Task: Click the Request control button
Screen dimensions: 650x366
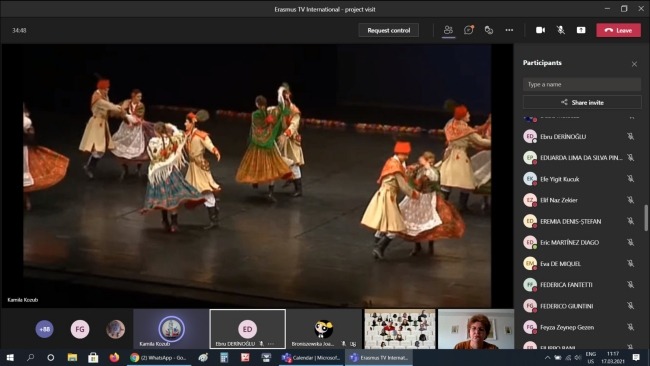Action: [388, 30]
